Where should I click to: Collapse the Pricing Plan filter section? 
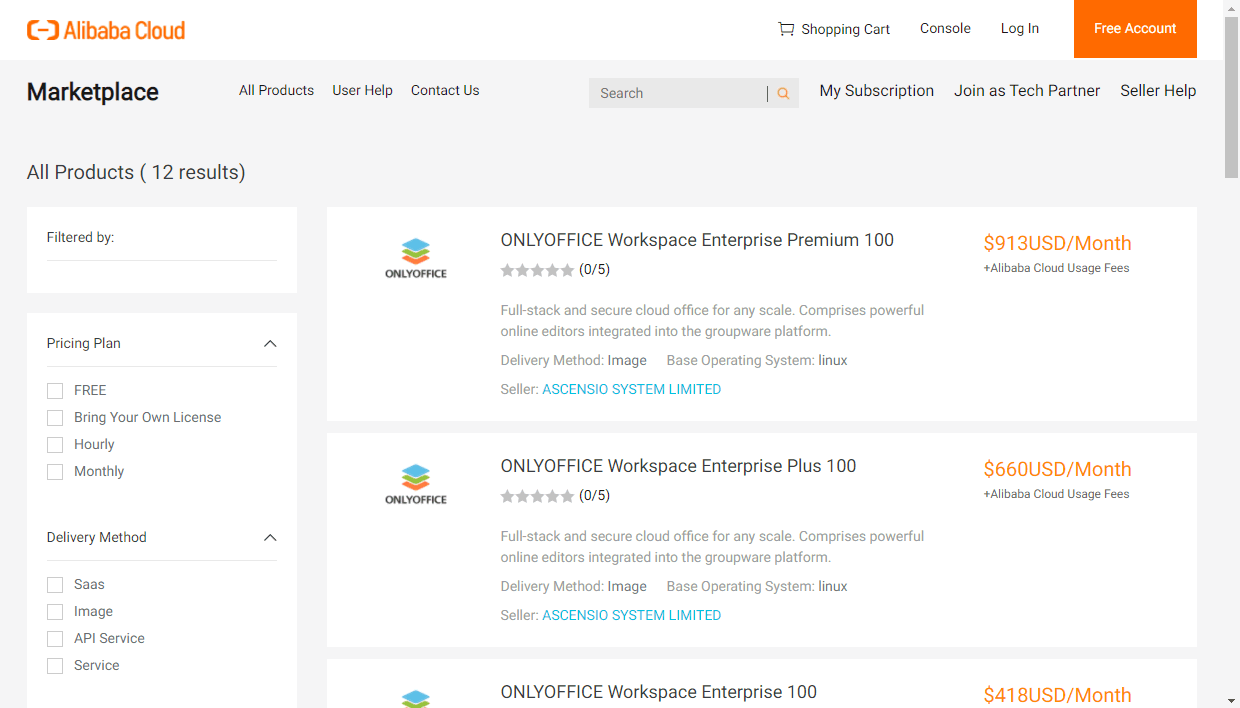click(270, 343)
